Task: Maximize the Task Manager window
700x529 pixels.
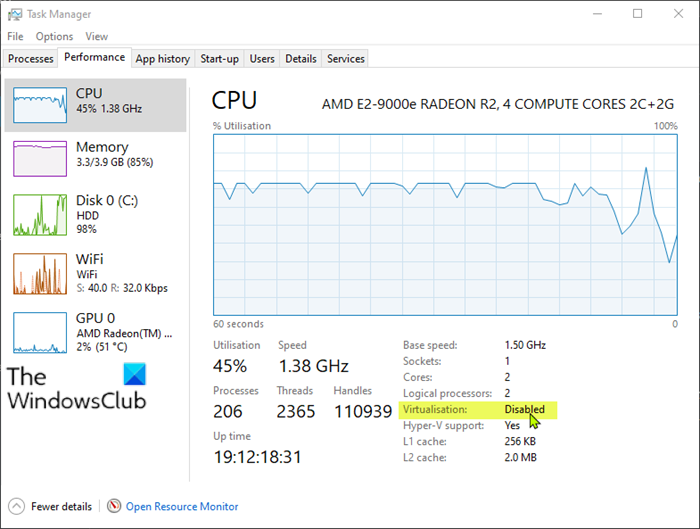Action: click(x=638, y=14)
